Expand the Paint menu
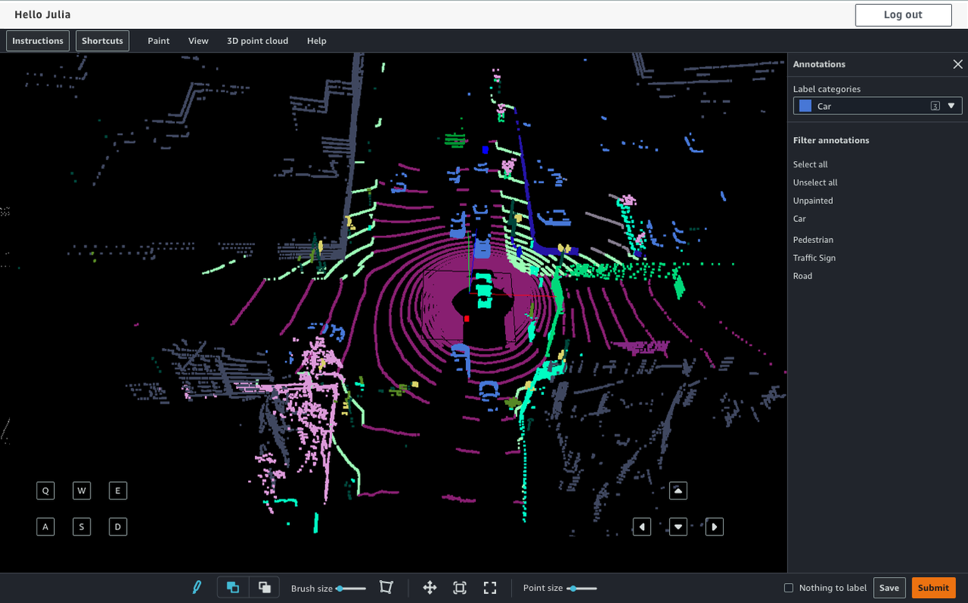Viewport: 968px width, 603px height. click(x=158, y=41)
